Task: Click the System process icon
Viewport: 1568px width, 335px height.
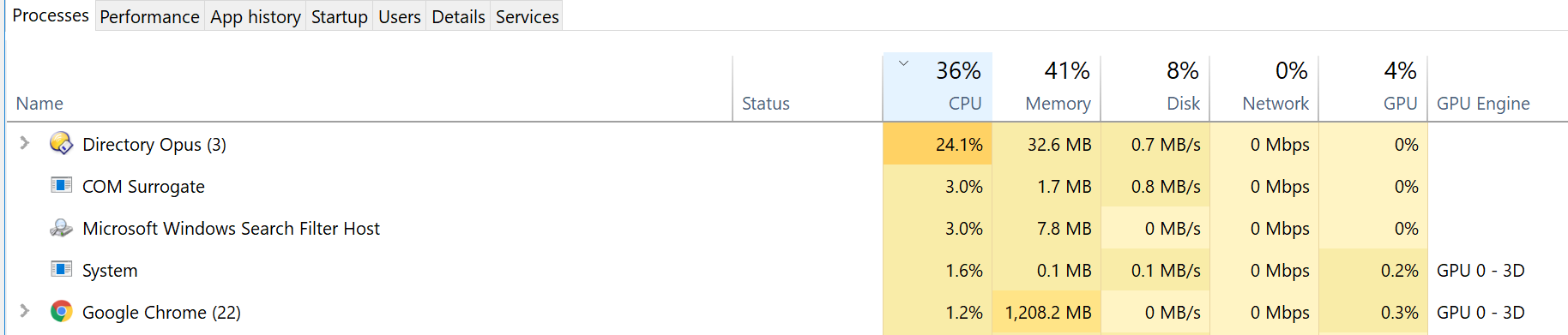Action: (x=61, y=269)
